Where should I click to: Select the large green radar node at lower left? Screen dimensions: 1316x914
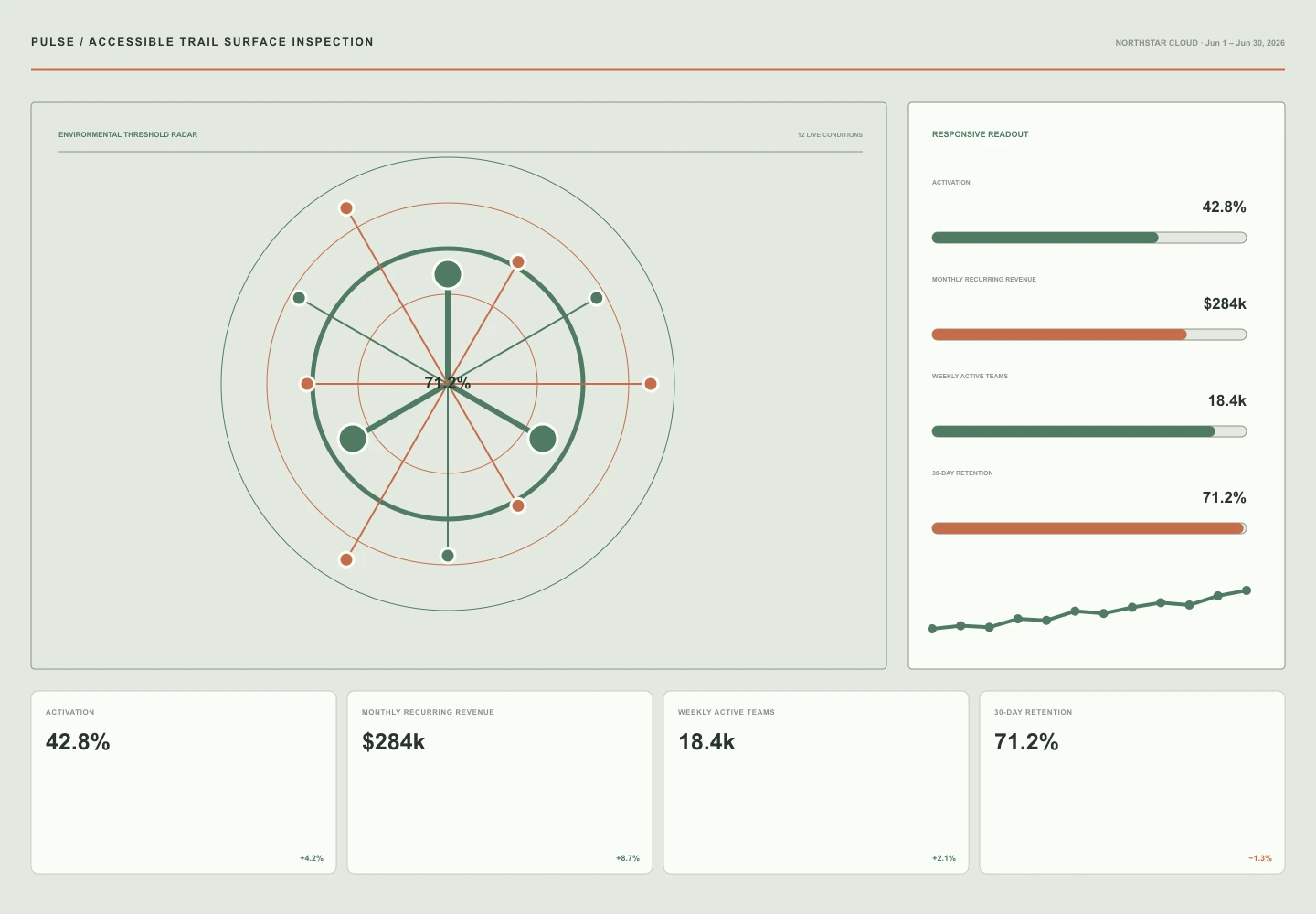[x=353, y=439]
